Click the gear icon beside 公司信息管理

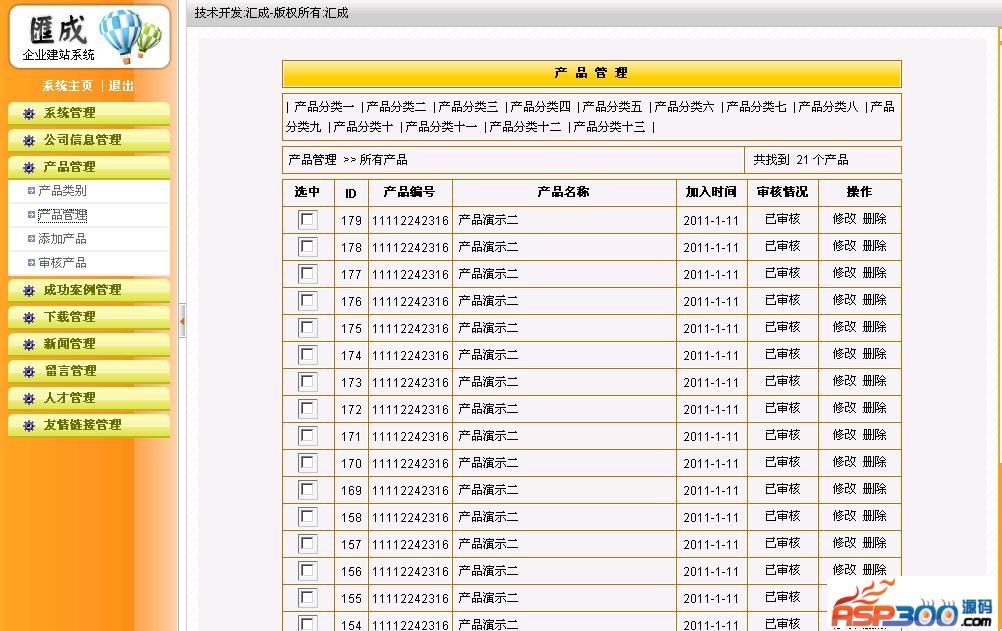click(x=29, y=141)
